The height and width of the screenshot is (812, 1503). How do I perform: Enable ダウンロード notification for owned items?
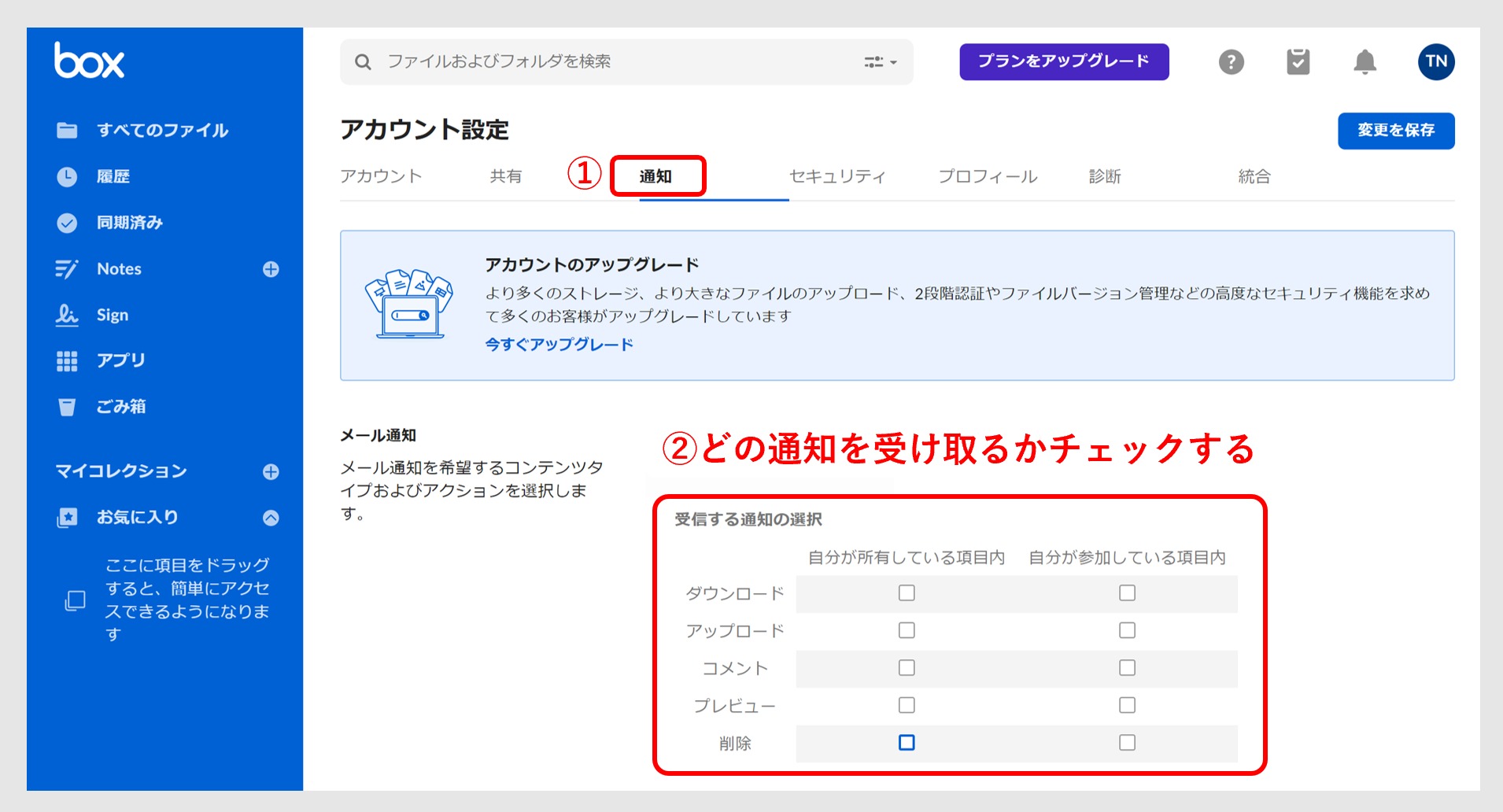pyautogui.click(x=907, y=593)
